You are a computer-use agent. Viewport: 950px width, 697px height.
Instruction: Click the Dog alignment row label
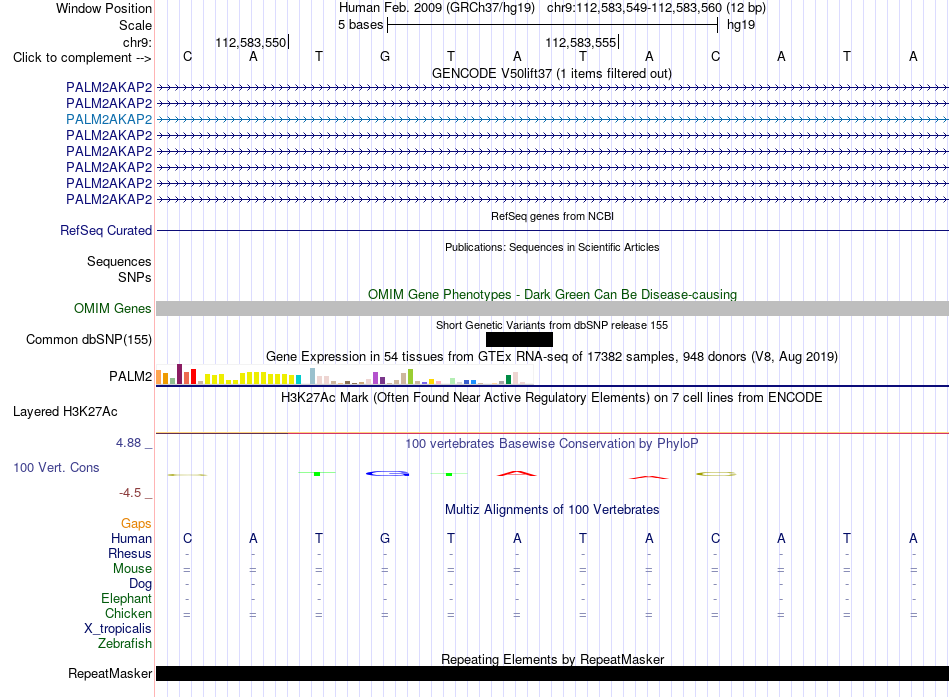tap(140, 584)
